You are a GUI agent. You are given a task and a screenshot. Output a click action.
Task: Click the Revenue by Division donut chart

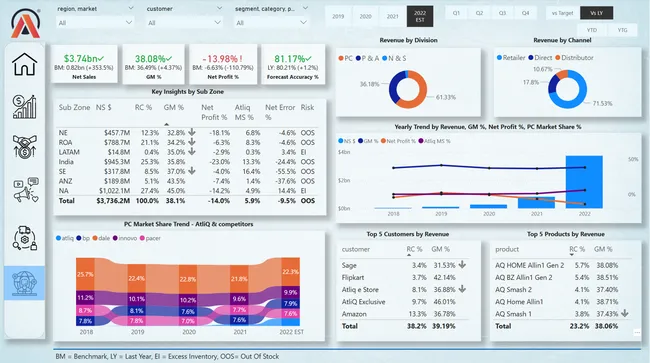[x=408, y=89]
